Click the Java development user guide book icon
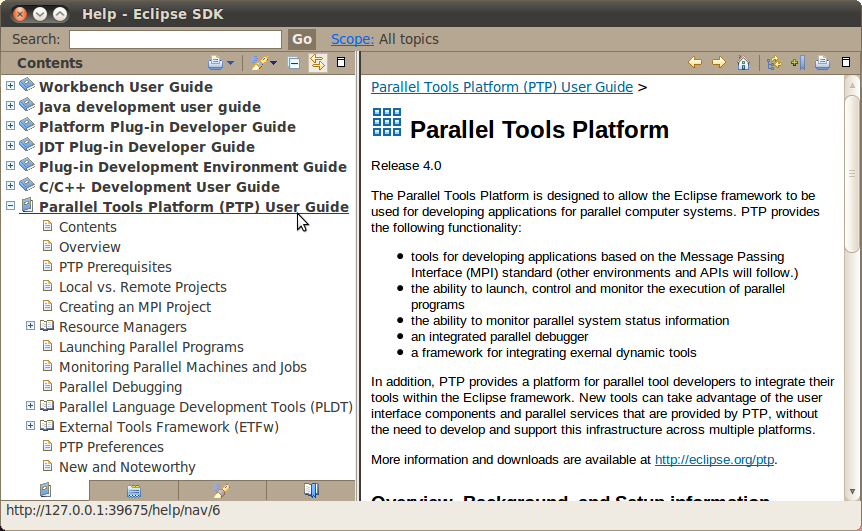Screen dimensions: 862x531 [27, 105]
